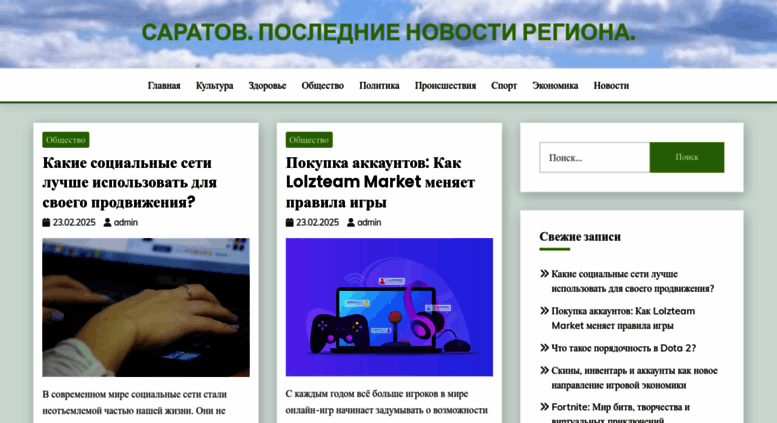The height and width of the screenshot is (423, 777).
Task: Click the site title Саратов. Последние новости региона
Action: click(x=388, y=33)
